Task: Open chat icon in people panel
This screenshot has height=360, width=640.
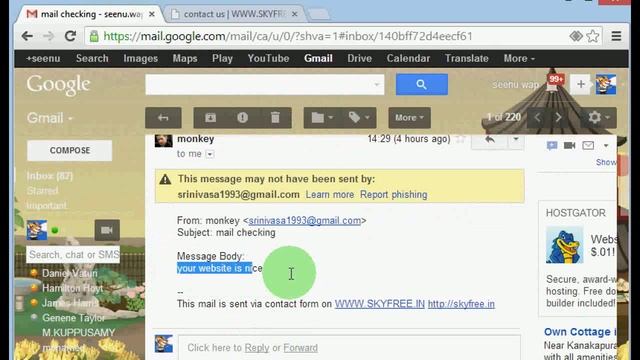Action: pos(552,146)
